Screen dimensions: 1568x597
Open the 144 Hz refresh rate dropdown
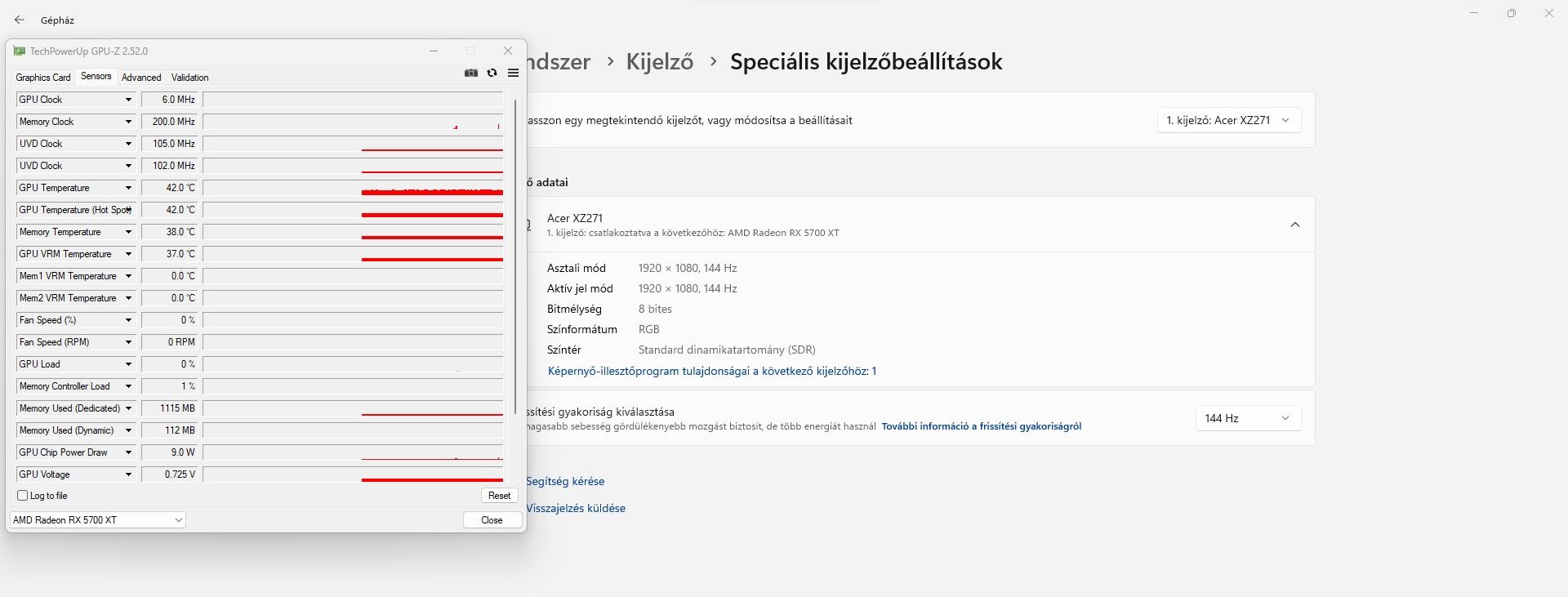(1248, 418)
